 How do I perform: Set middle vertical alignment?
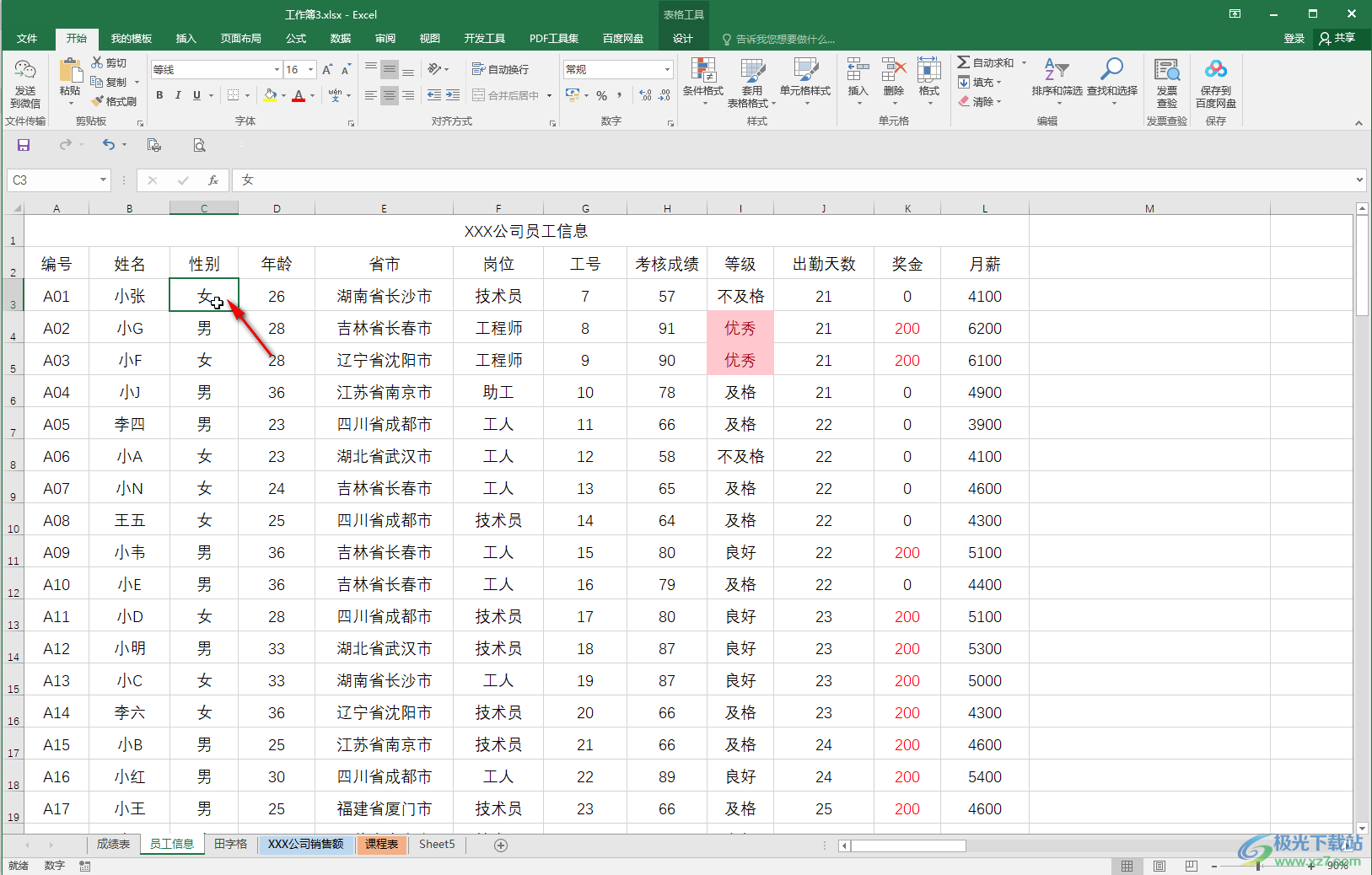point(390,70)
